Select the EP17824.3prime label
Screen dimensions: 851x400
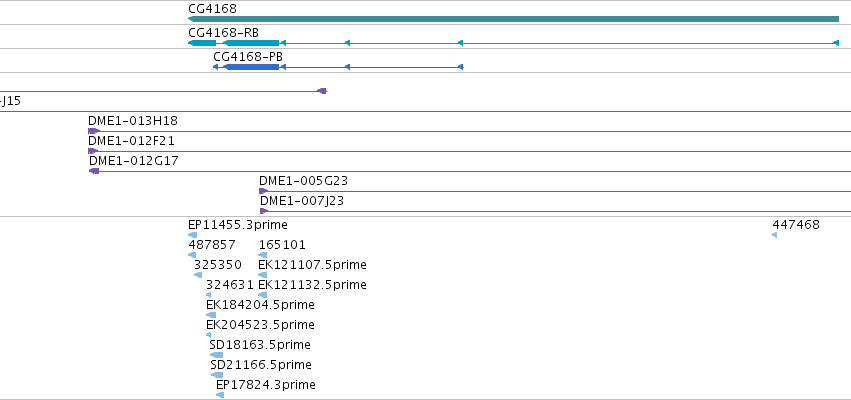click(x=265, y=385)
